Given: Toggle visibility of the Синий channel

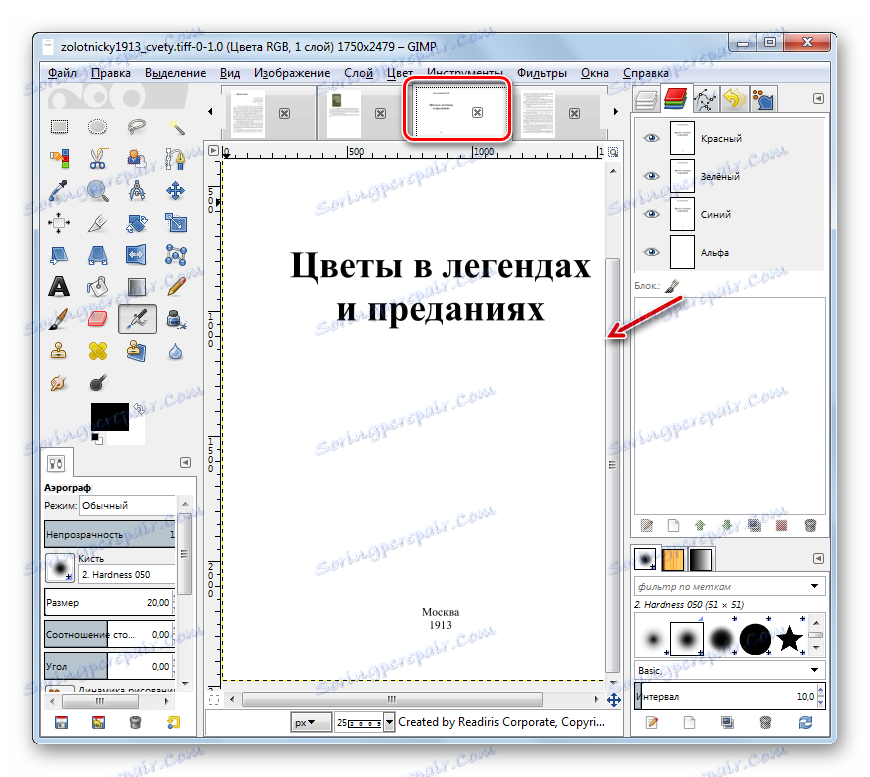Looking at the screenshot, I should (x=651, y=214).
